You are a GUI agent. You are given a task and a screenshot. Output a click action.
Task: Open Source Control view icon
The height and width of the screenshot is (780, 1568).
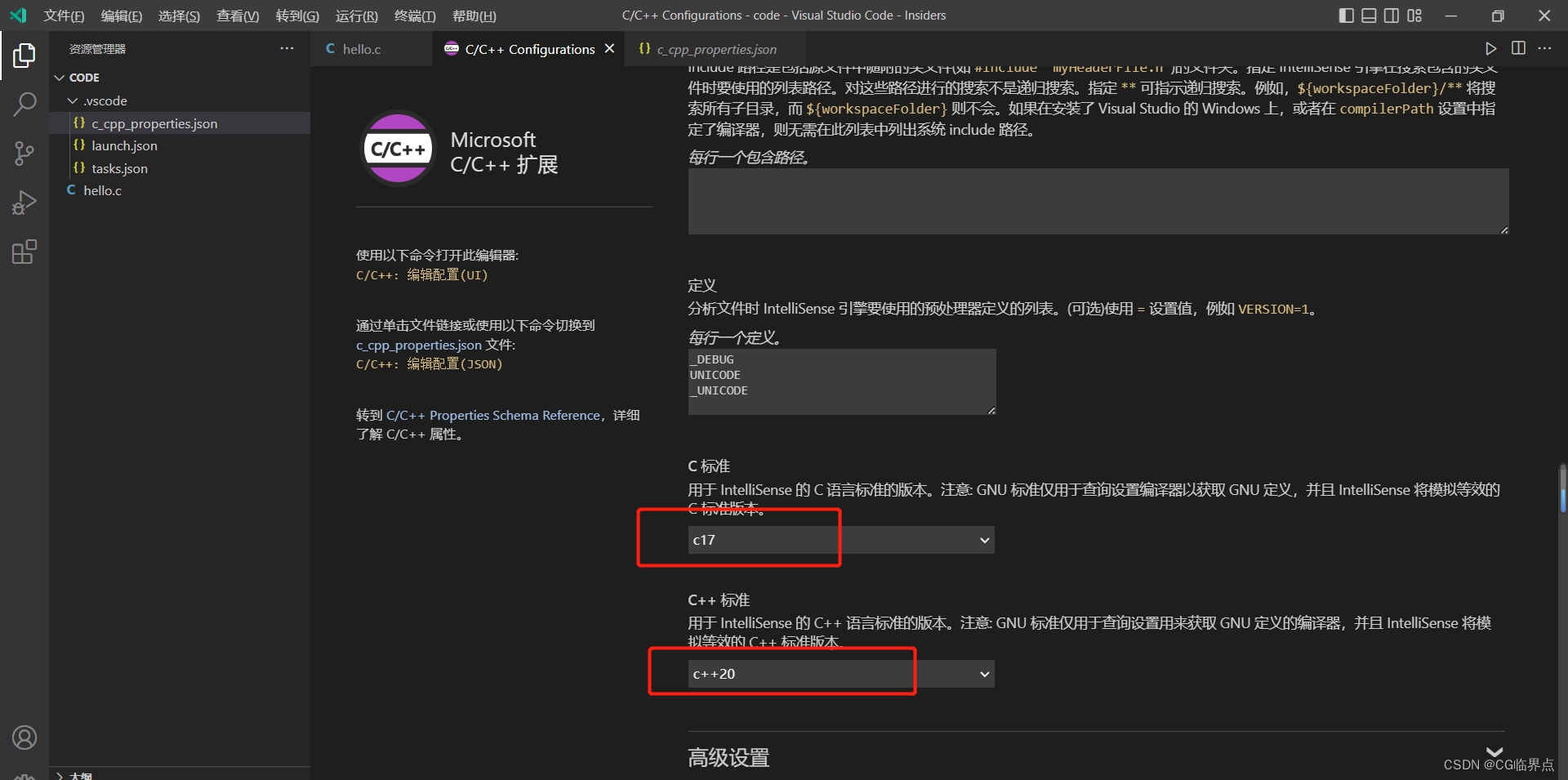(x=24, y=153)
